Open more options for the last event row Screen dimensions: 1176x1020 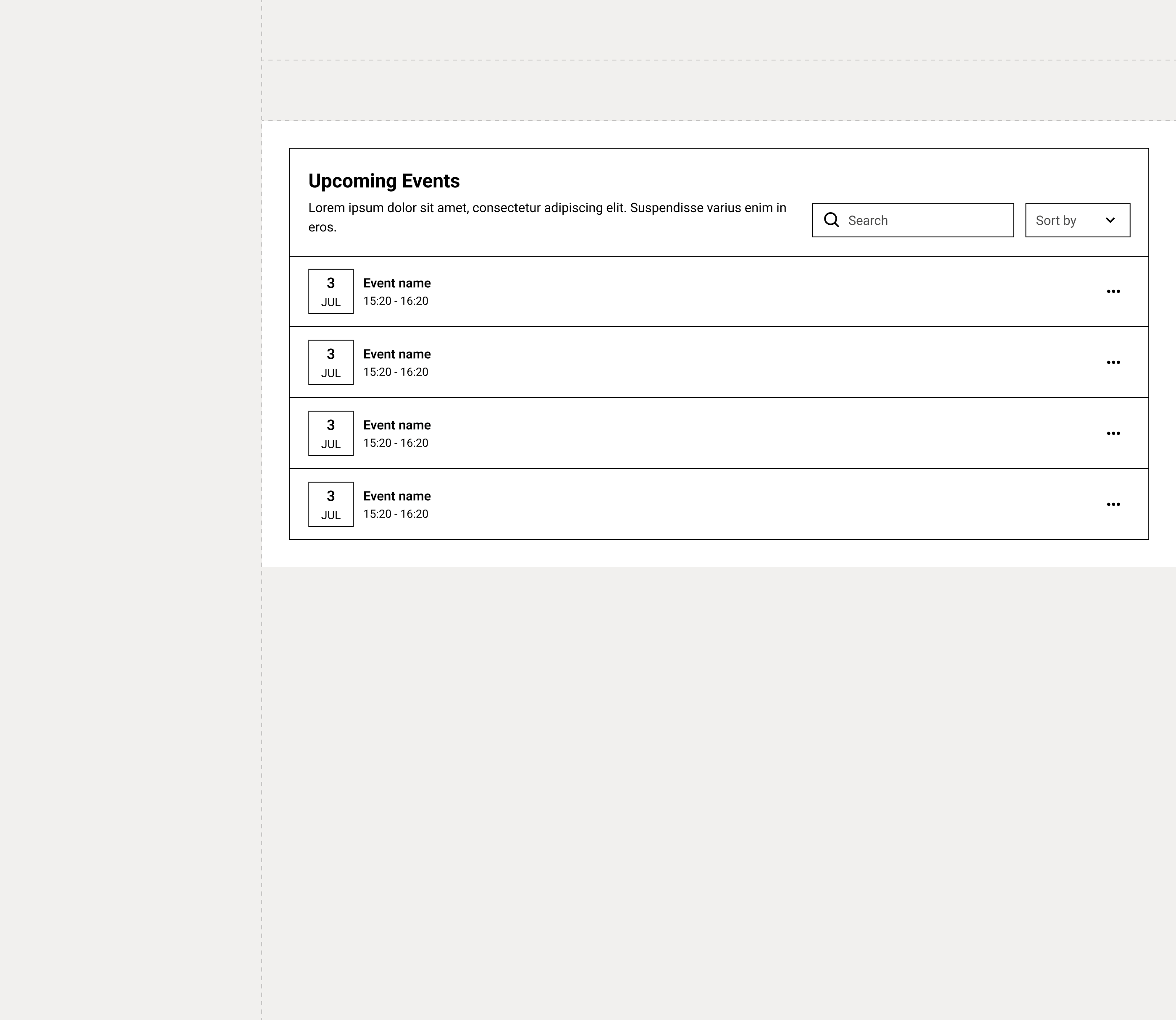click(x=1113, y=504)
